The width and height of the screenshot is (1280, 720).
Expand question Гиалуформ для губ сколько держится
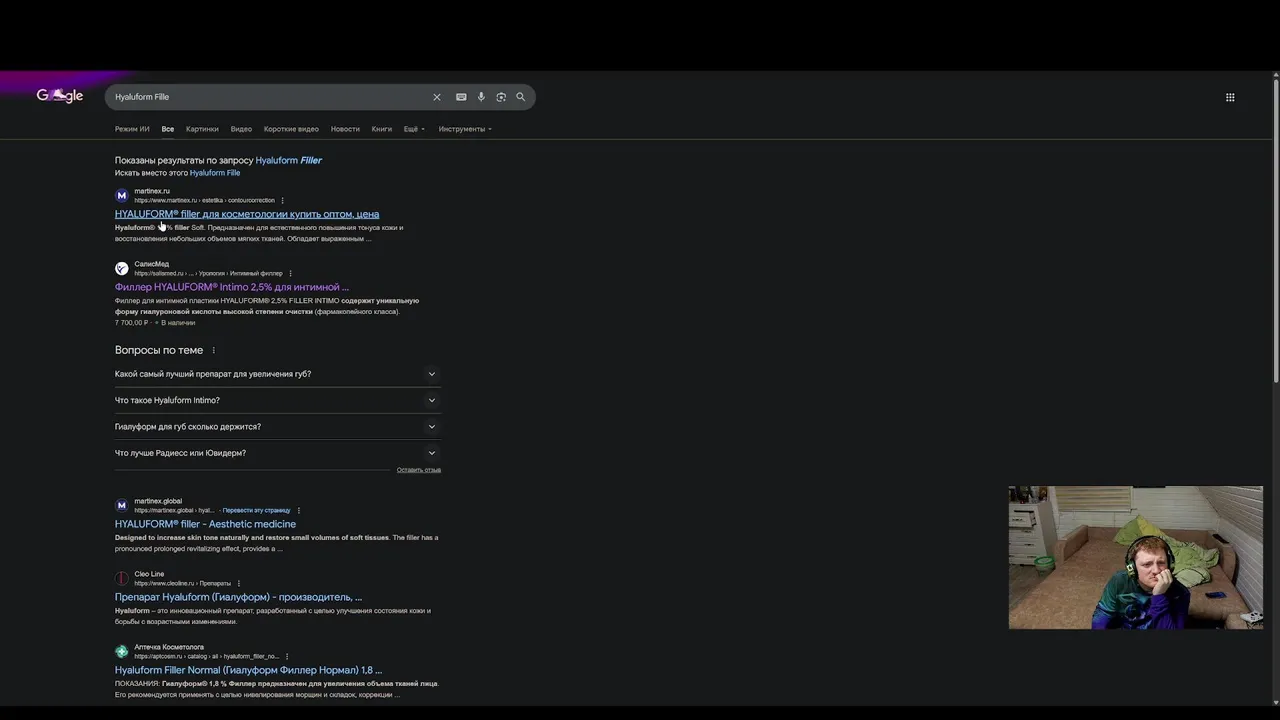click(277, 426)
